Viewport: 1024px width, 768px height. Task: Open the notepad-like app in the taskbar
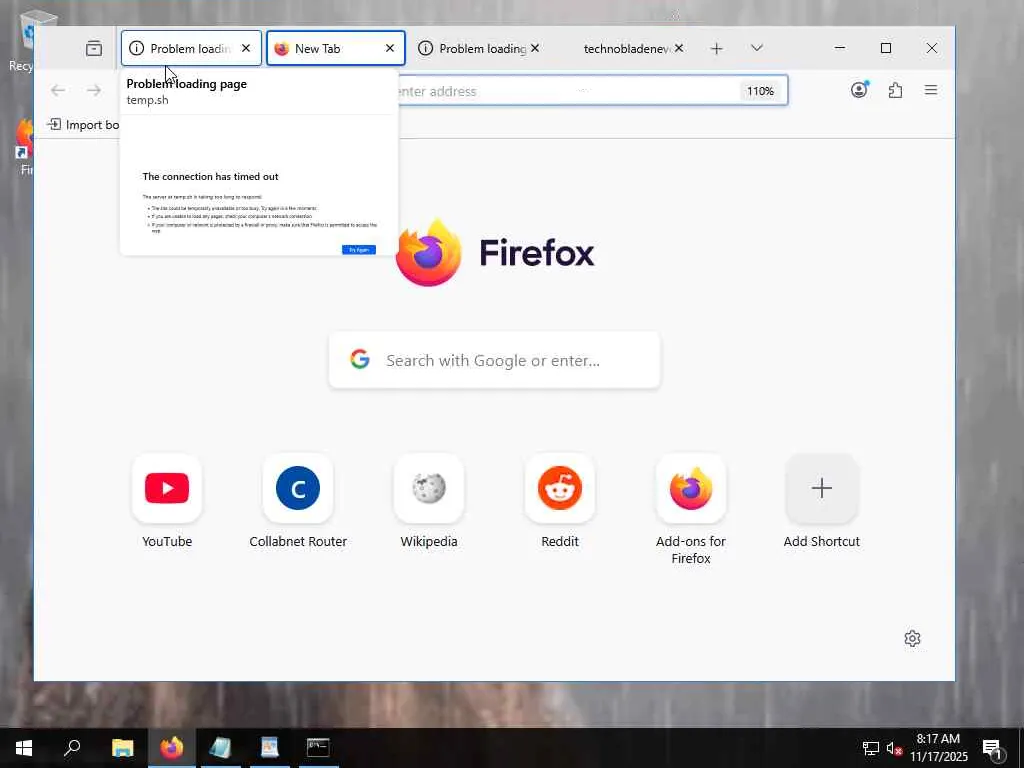pyautogui.click(x=220, y=748)
